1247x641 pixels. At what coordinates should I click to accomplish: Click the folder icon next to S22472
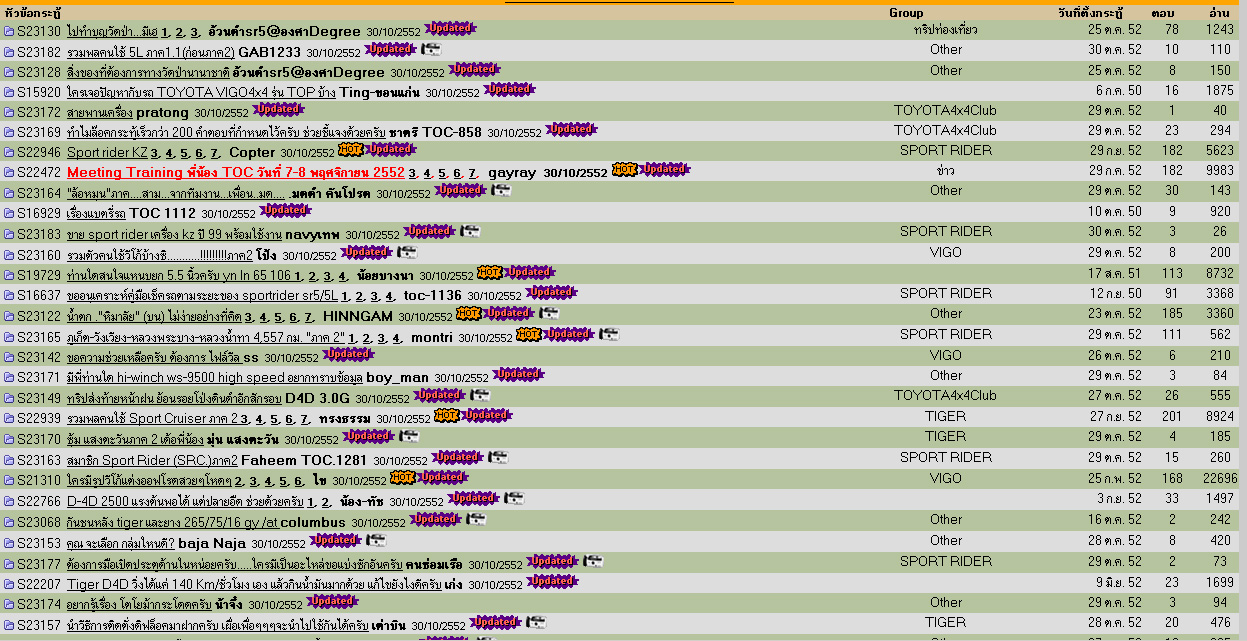click(x=9, y=172)
